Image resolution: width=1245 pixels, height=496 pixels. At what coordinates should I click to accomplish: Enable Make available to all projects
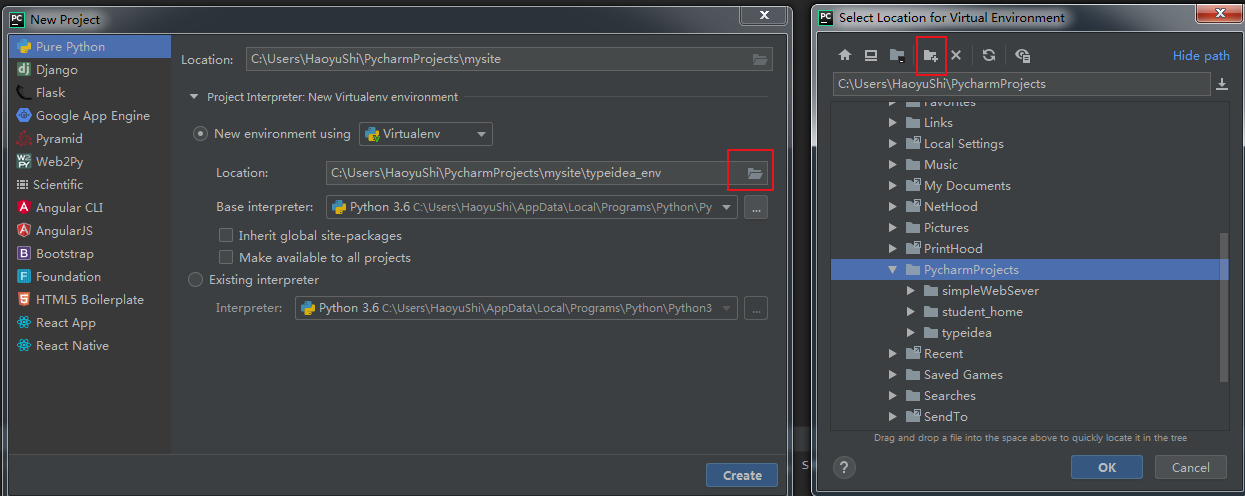[x=226, y=258]
